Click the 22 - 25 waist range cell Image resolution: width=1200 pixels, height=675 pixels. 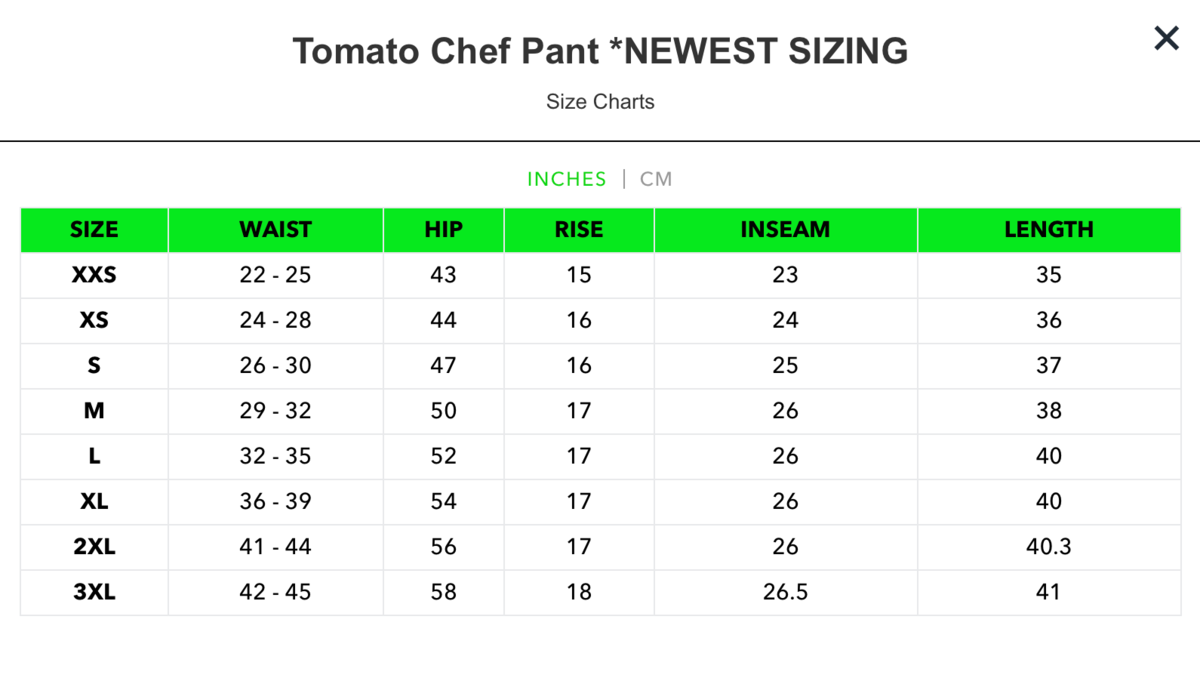click(x=275, y=275)
